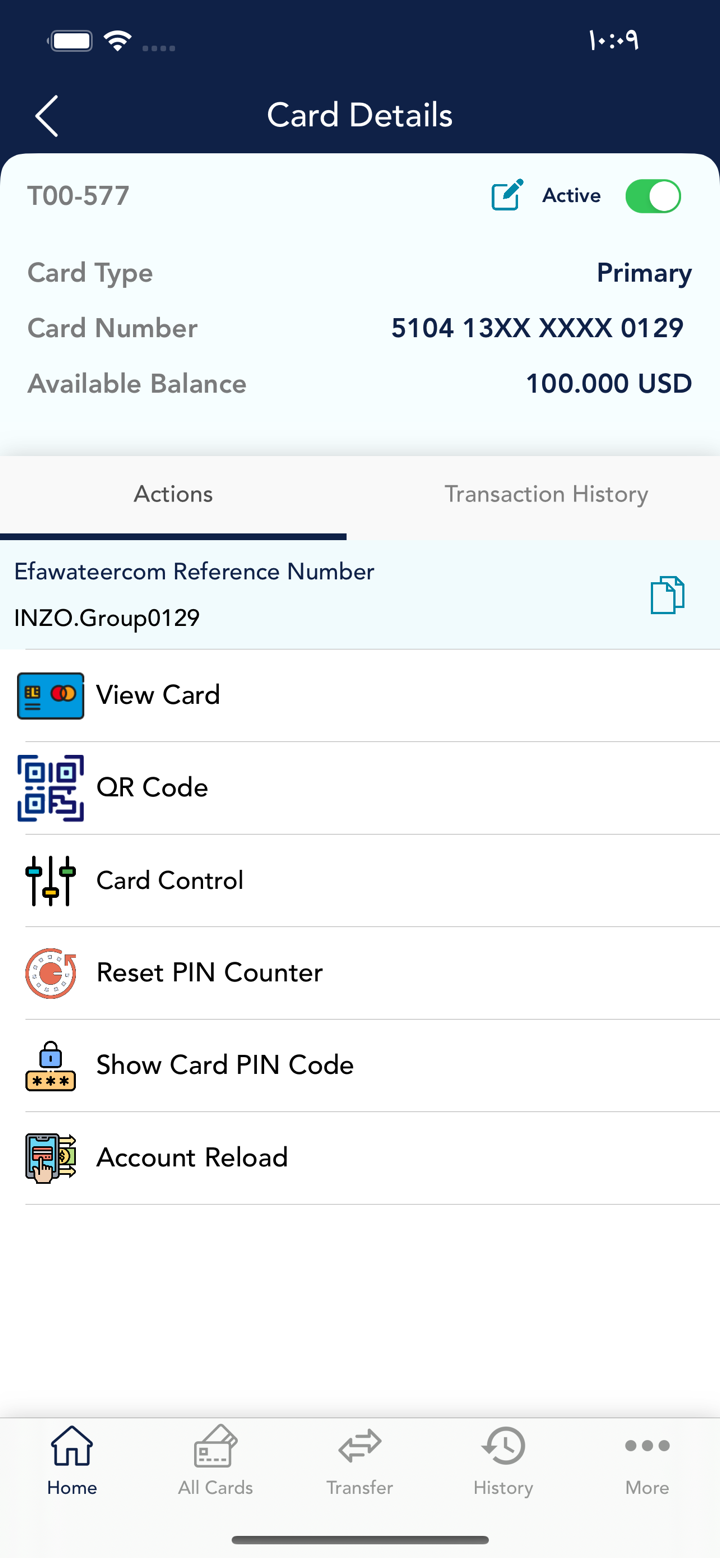Open the Transfer section
Viewport: 720px width, 1558px height.
359,1460
